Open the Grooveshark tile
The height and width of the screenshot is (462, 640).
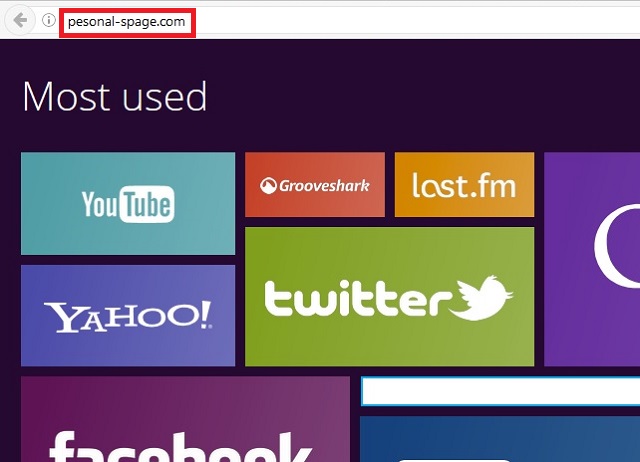click(315, 184)
